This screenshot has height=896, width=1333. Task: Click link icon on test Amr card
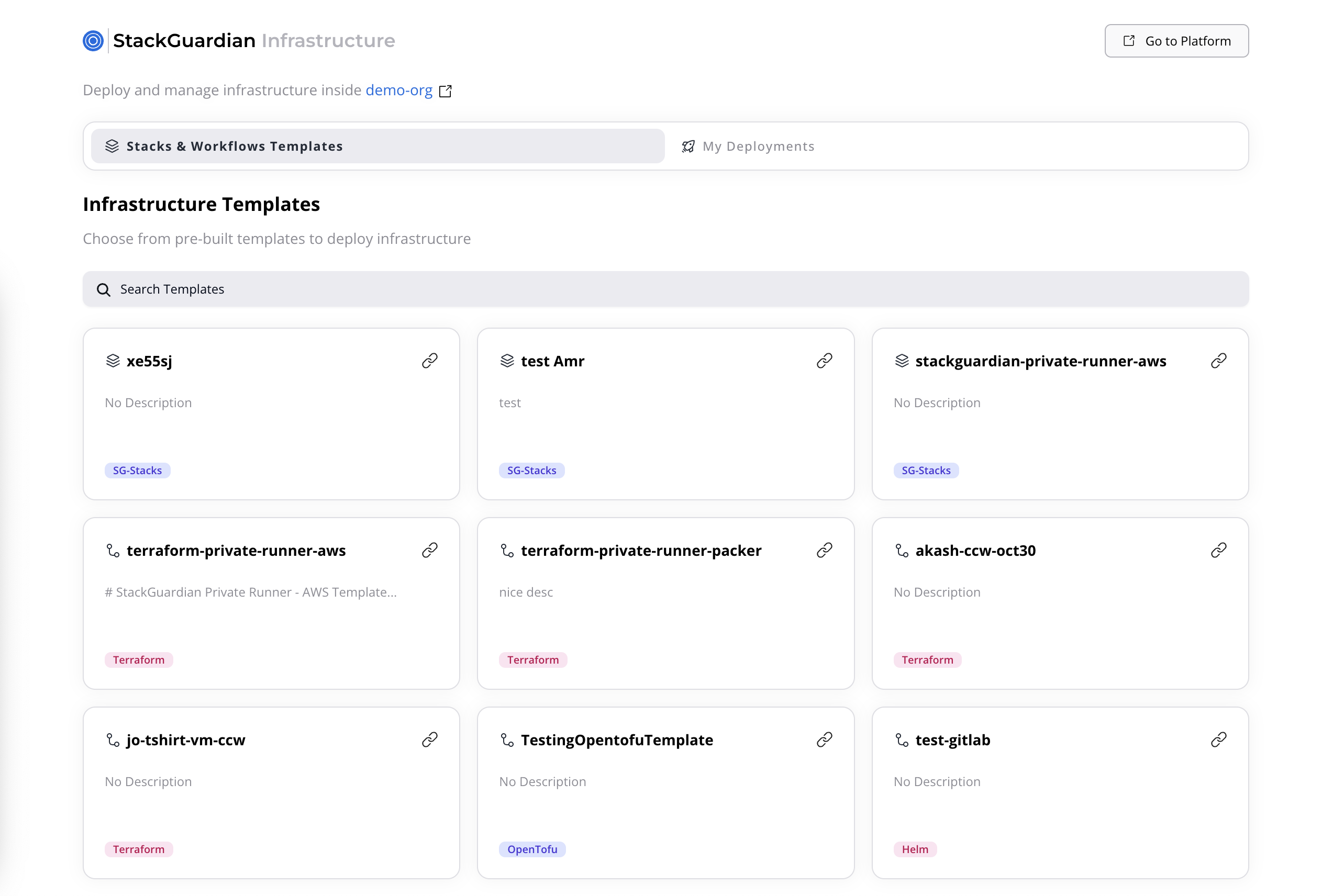click(x=824, y=361)
